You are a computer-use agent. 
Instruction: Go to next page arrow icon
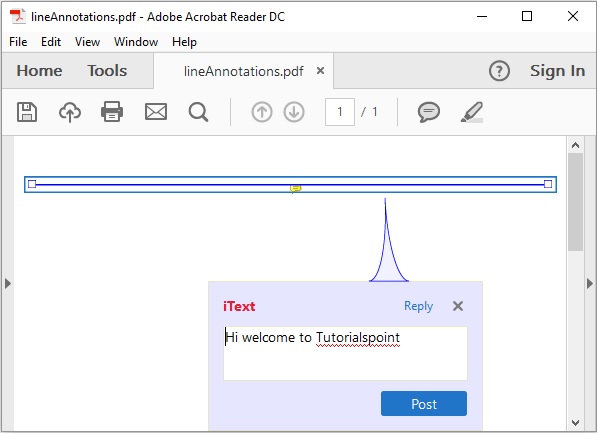coord(294,112)
